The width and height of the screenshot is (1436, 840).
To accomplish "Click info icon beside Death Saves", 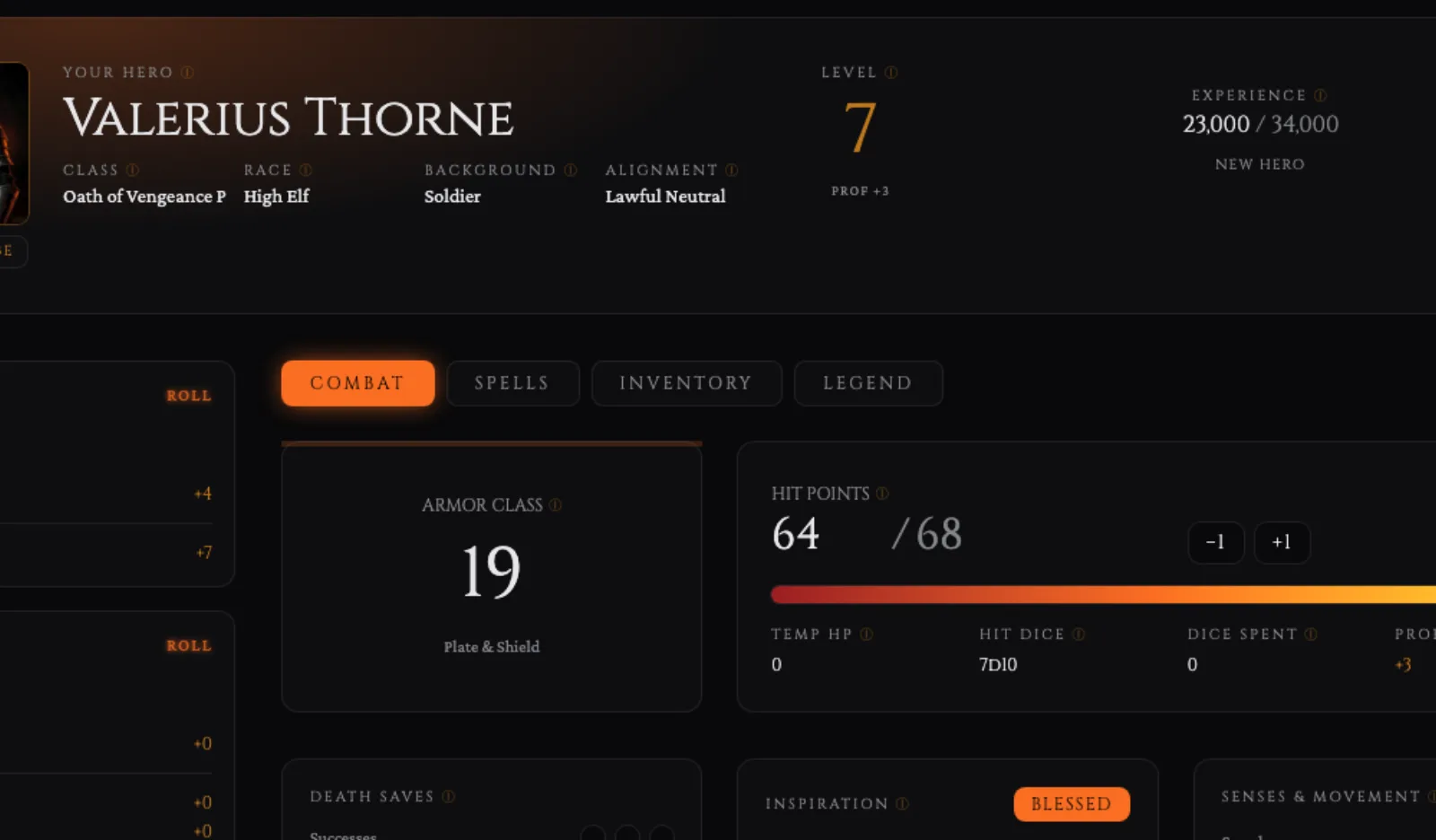I will [x=449, y=797].
